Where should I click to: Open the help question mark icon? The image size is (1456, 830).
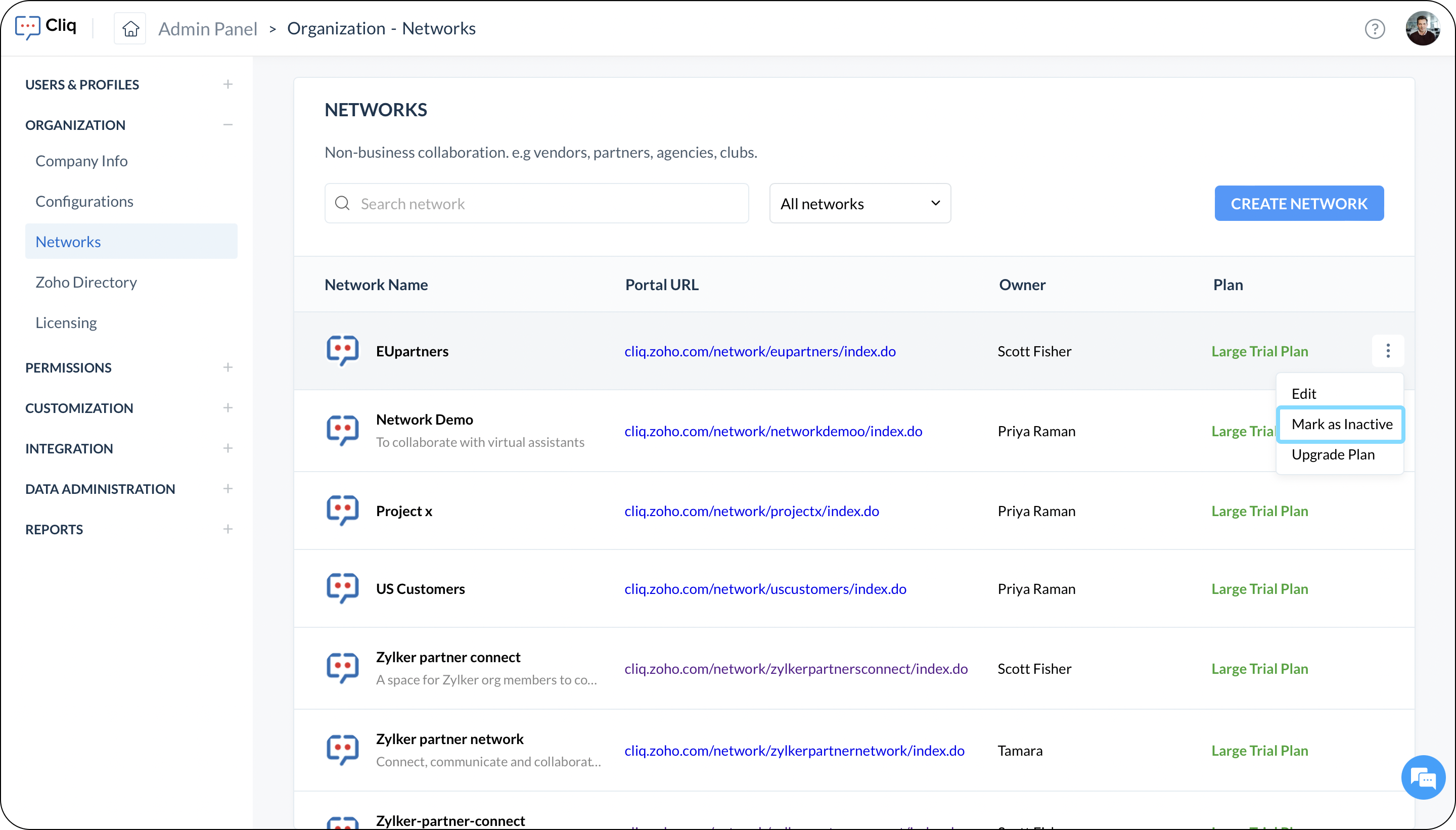1375,28
